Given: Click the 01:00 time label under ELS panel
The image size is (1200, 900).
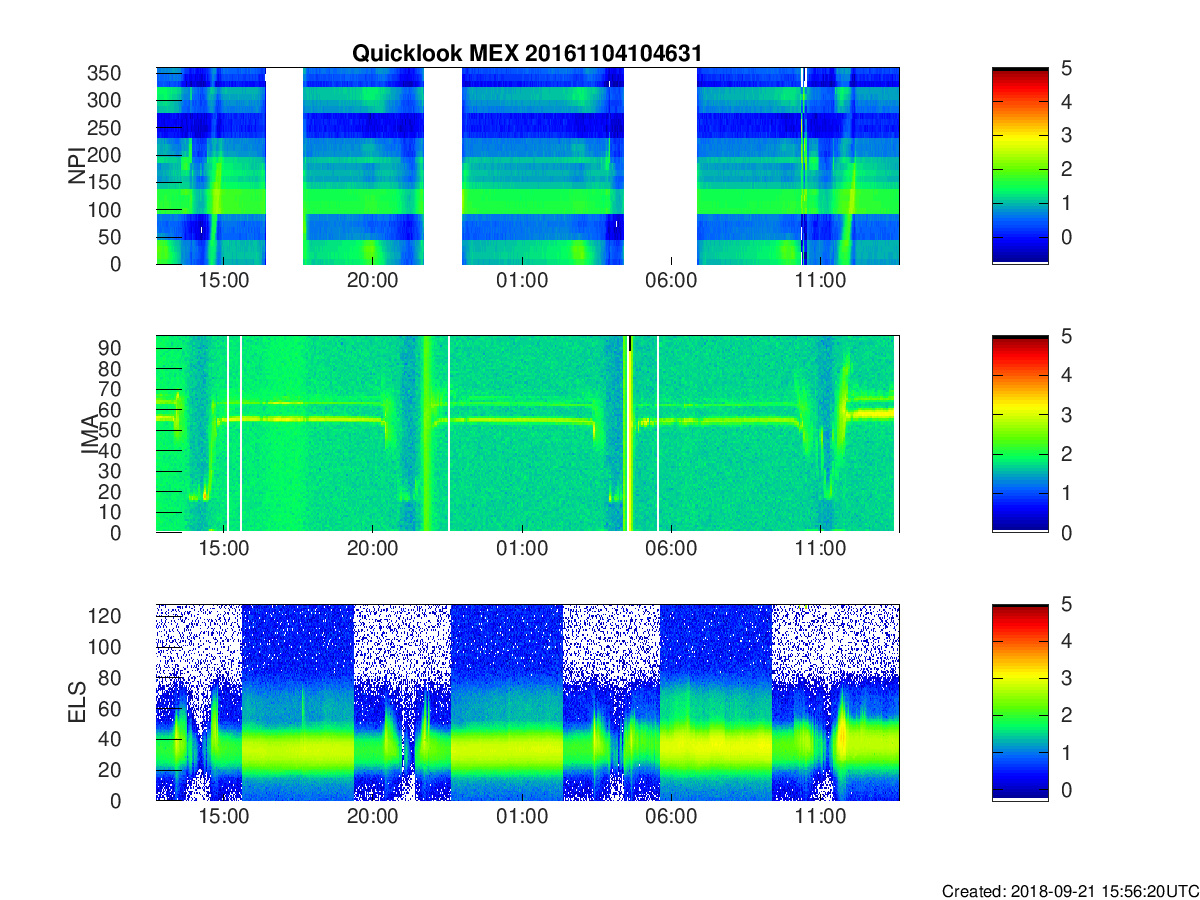Looking at the screenshot, I should pos(522,818).
